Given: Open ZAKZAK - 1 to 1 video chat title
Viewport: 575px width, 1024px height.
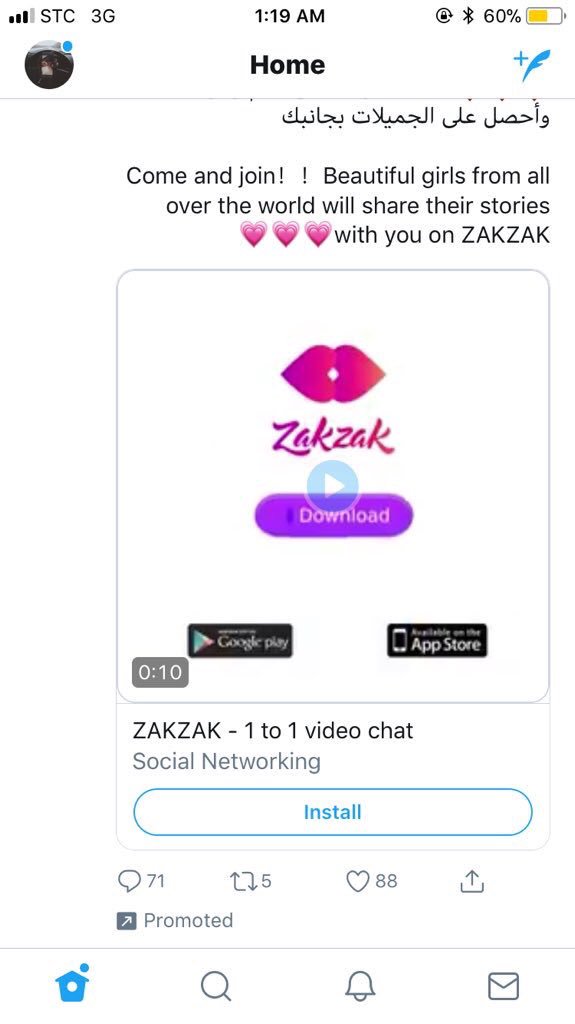Looking at the screenshot, I should click(273, 730).
